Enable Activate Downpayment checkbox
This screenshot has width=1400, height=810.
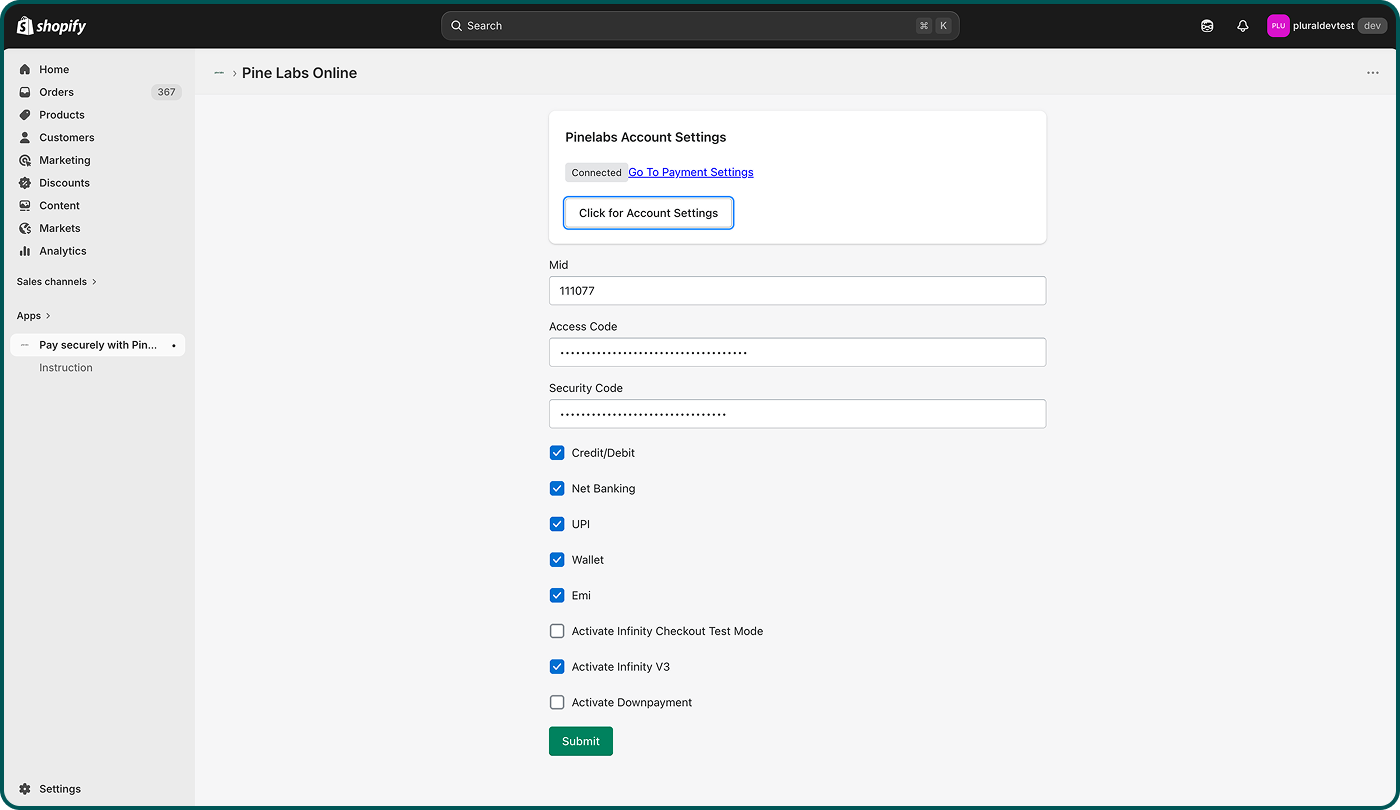(x=557, y=703)
